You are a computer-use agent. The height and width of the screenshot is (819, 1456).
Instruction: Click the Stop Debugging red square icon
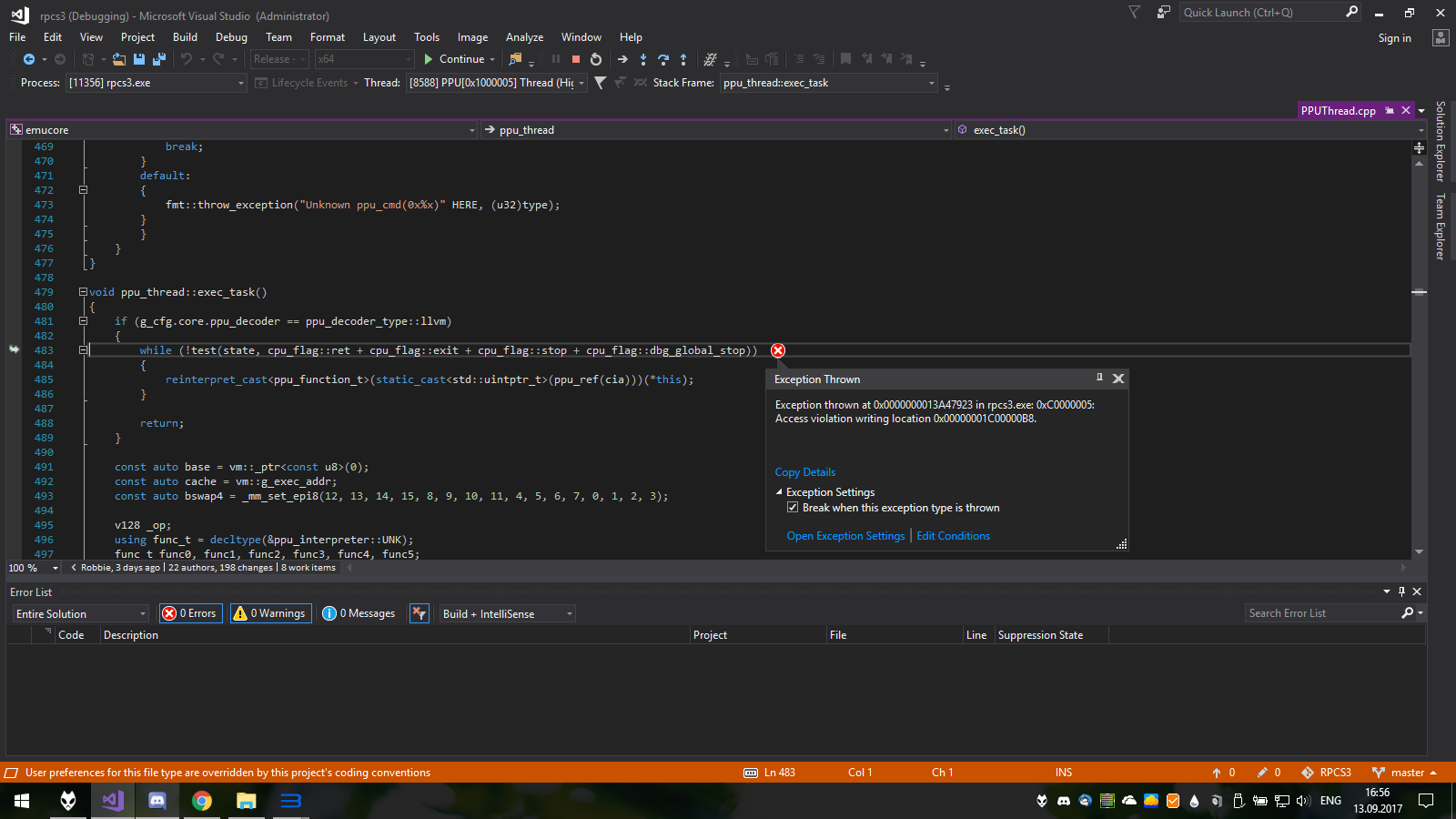pos(575,59)
